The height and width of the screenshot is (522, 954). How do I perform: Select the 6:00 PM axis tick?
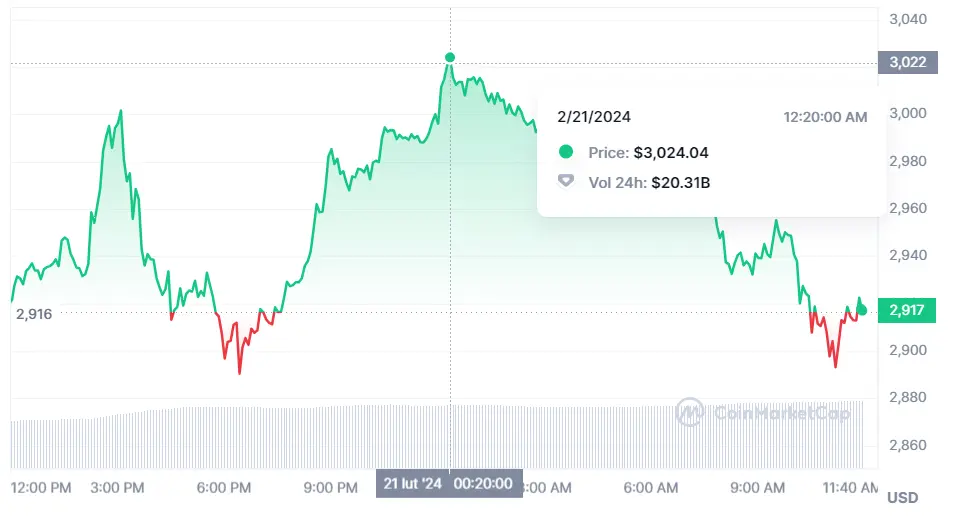pyautogui.click(x=224, y=487)
